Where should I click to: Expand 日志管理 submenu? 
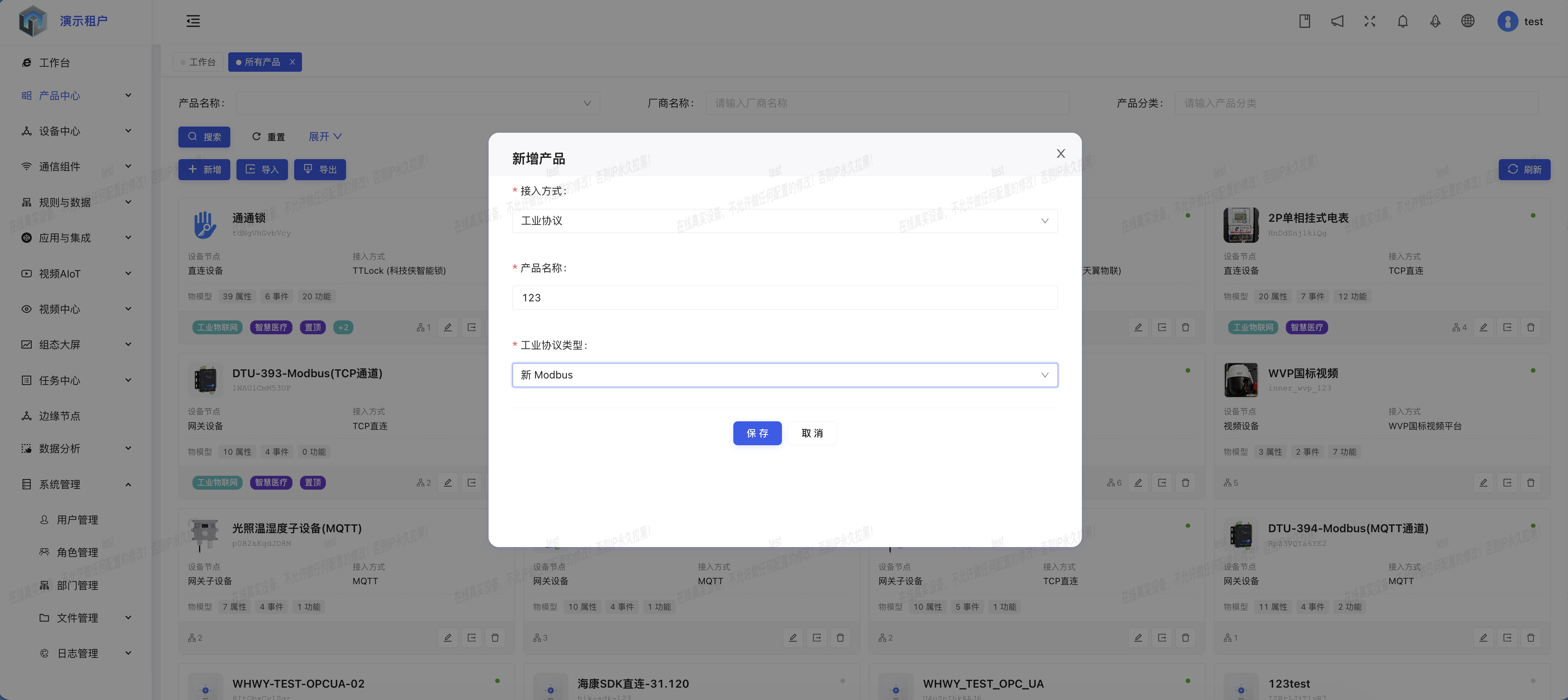tap(85, 653)
